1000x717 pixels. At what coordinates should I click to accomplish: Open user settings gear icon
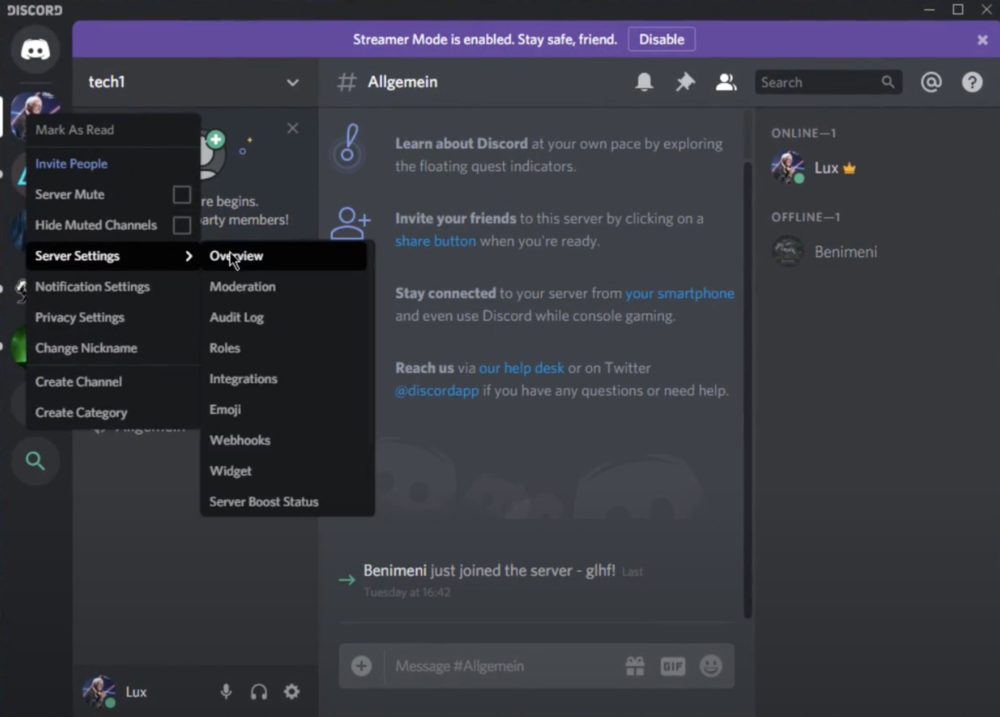pyautogui.click(x=291, y=692)
